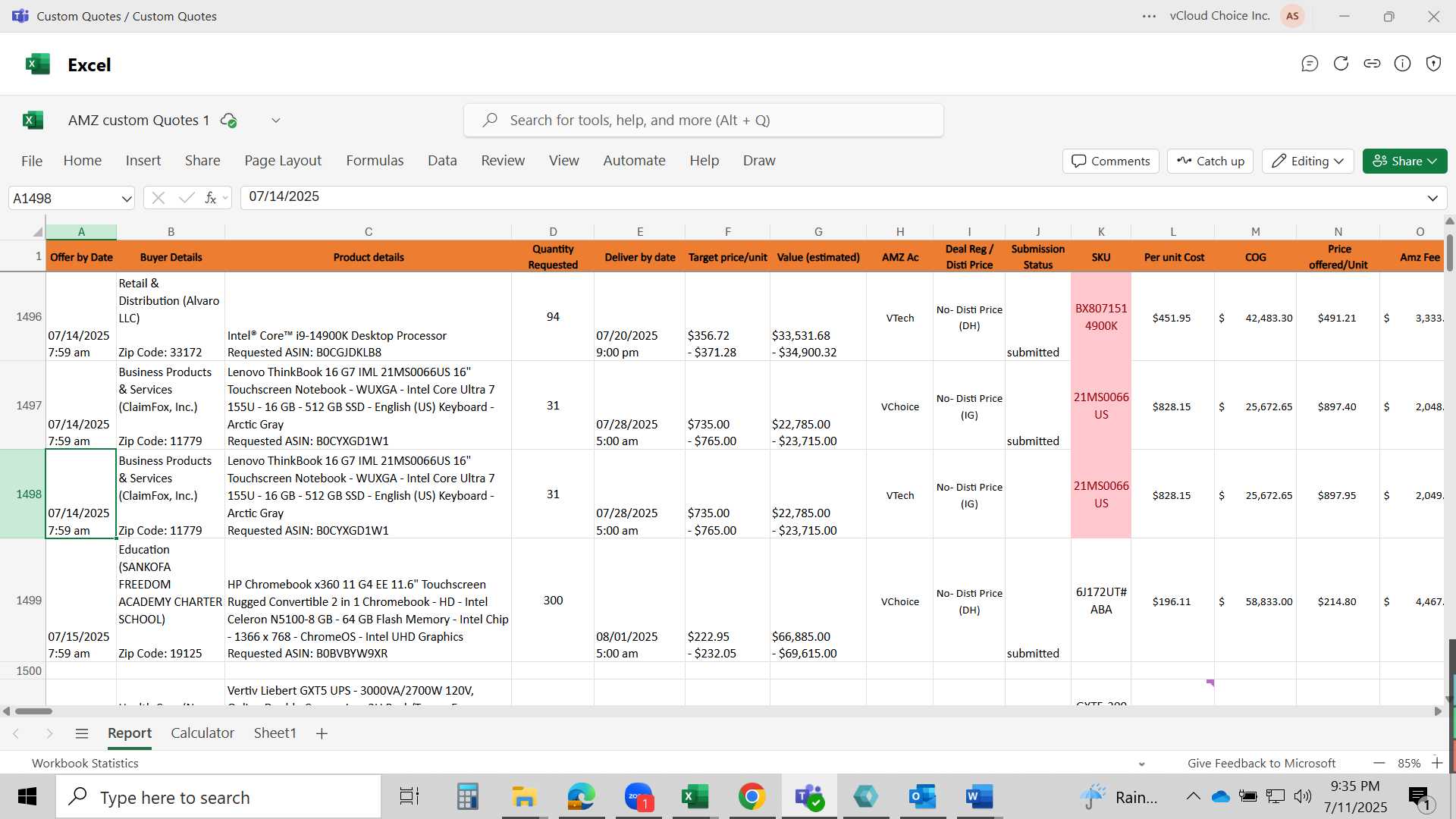Click the search for tools box
Viewport: 1456px width, 819px height.
tap(704, 121)
